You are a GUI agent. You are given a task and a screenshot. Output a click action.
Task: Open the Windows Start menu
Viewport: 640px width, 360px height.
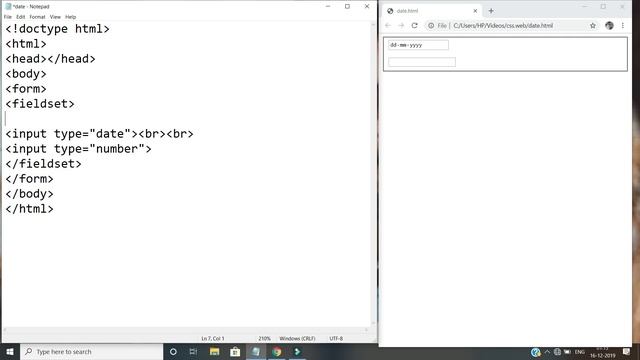pyautogui.click(x=10, y=351)
